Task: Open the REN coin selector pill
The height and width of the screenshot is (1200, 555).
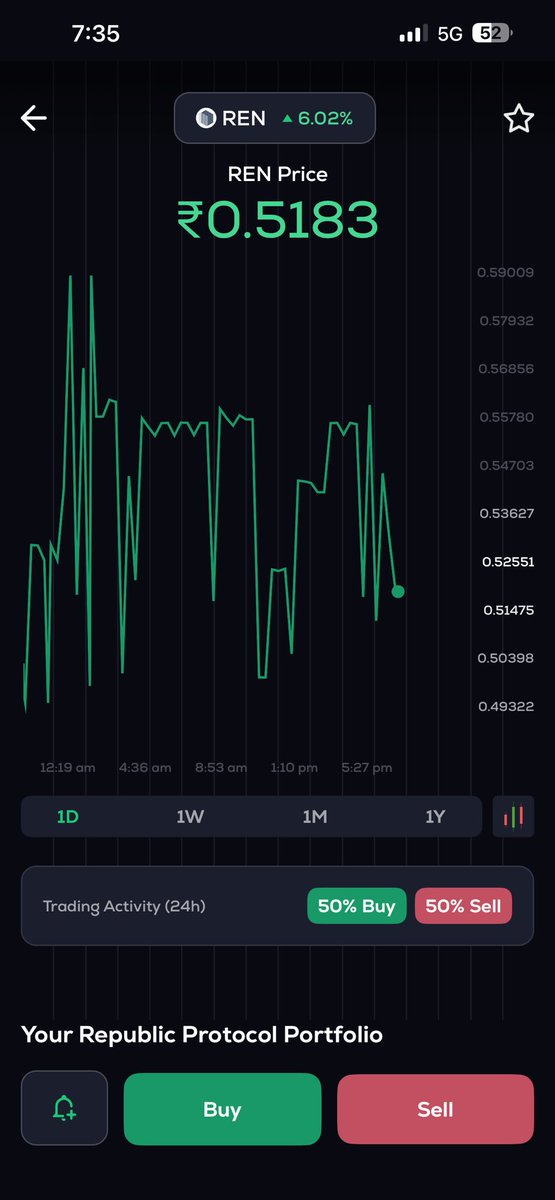Action: tap(275, 118)
